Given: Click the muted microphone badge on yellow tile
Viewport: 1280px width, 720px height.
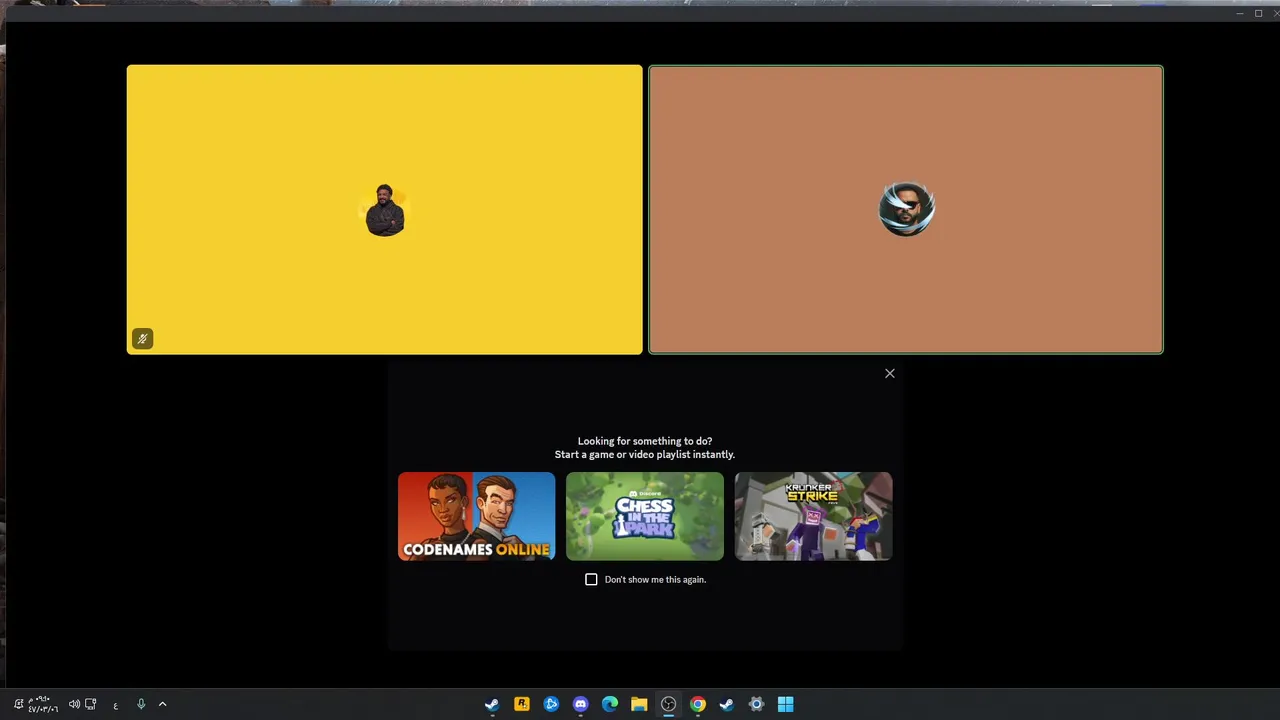Looking at the screenshot, I should 142,339.
